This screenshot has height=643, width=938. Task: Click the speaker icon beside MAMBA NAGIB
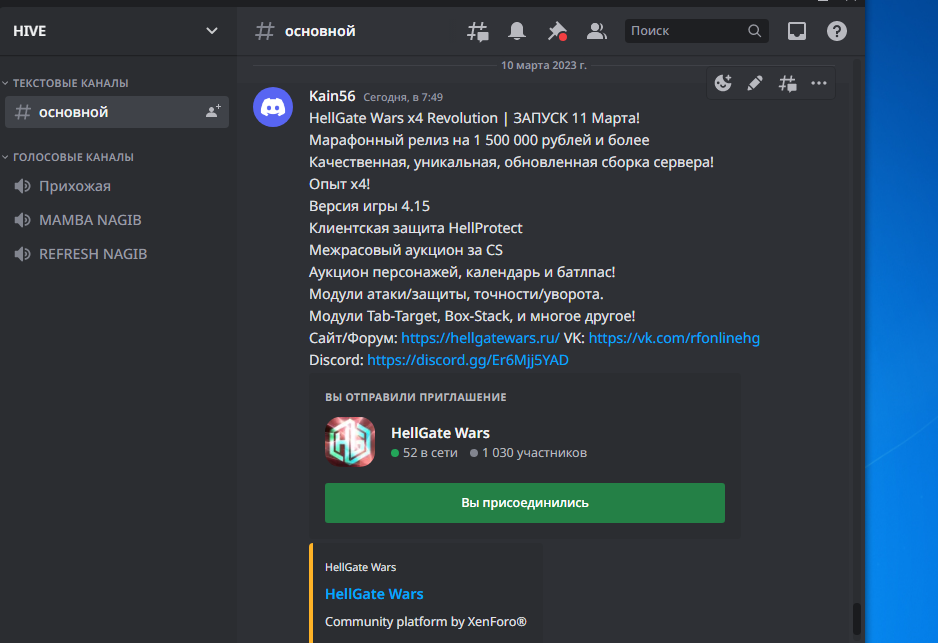[x=23, y=220]
